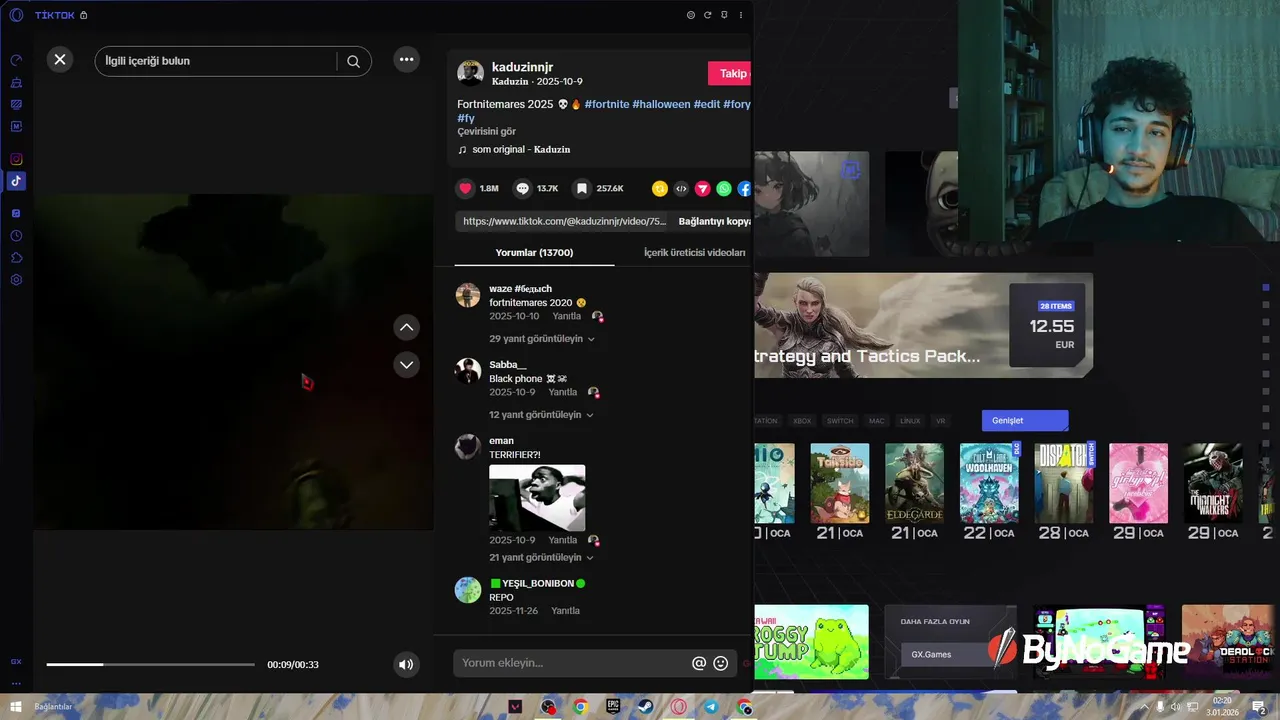The width and height of the screenshot is (1280, 720).
Task: Like the video with the heart icon
Action: 465,188
